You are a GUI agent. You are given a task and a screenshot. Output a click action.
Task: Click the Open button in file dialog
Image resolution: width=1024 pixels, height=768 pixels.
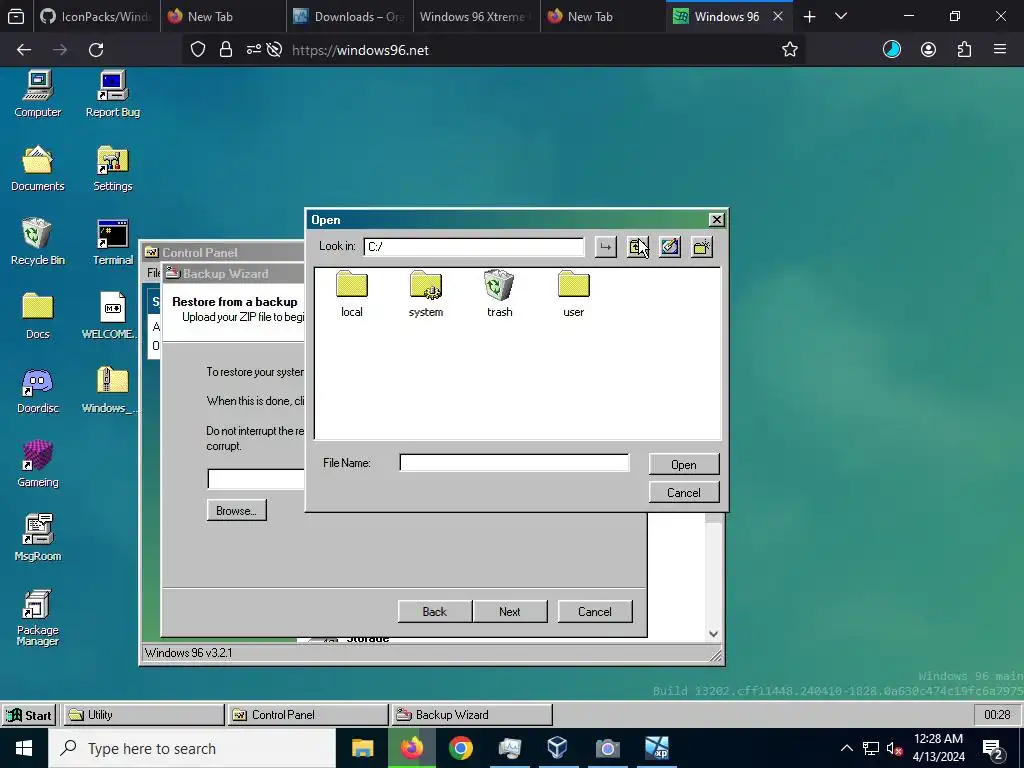(x=684, y=464)
